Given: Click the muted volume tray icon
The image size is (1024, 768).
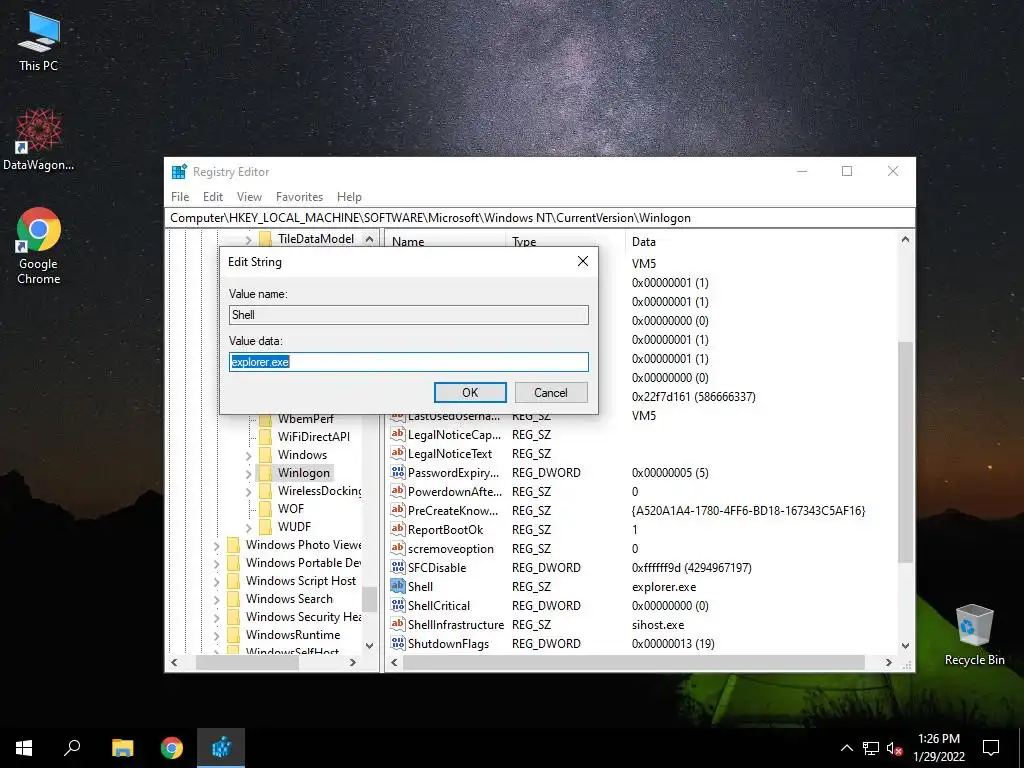Looking at the screenshot, I should pos(895,748).
